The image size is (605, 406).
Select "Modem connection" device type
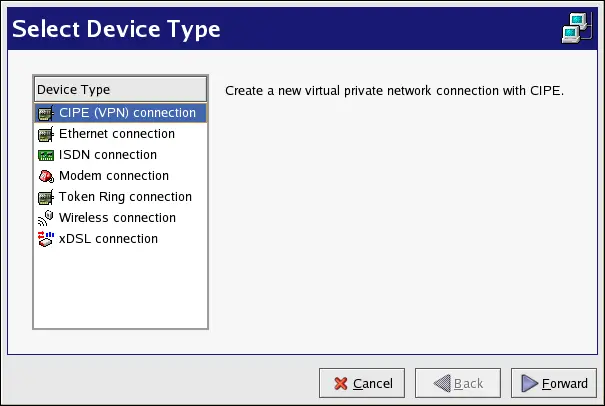[x=114, y=176]
